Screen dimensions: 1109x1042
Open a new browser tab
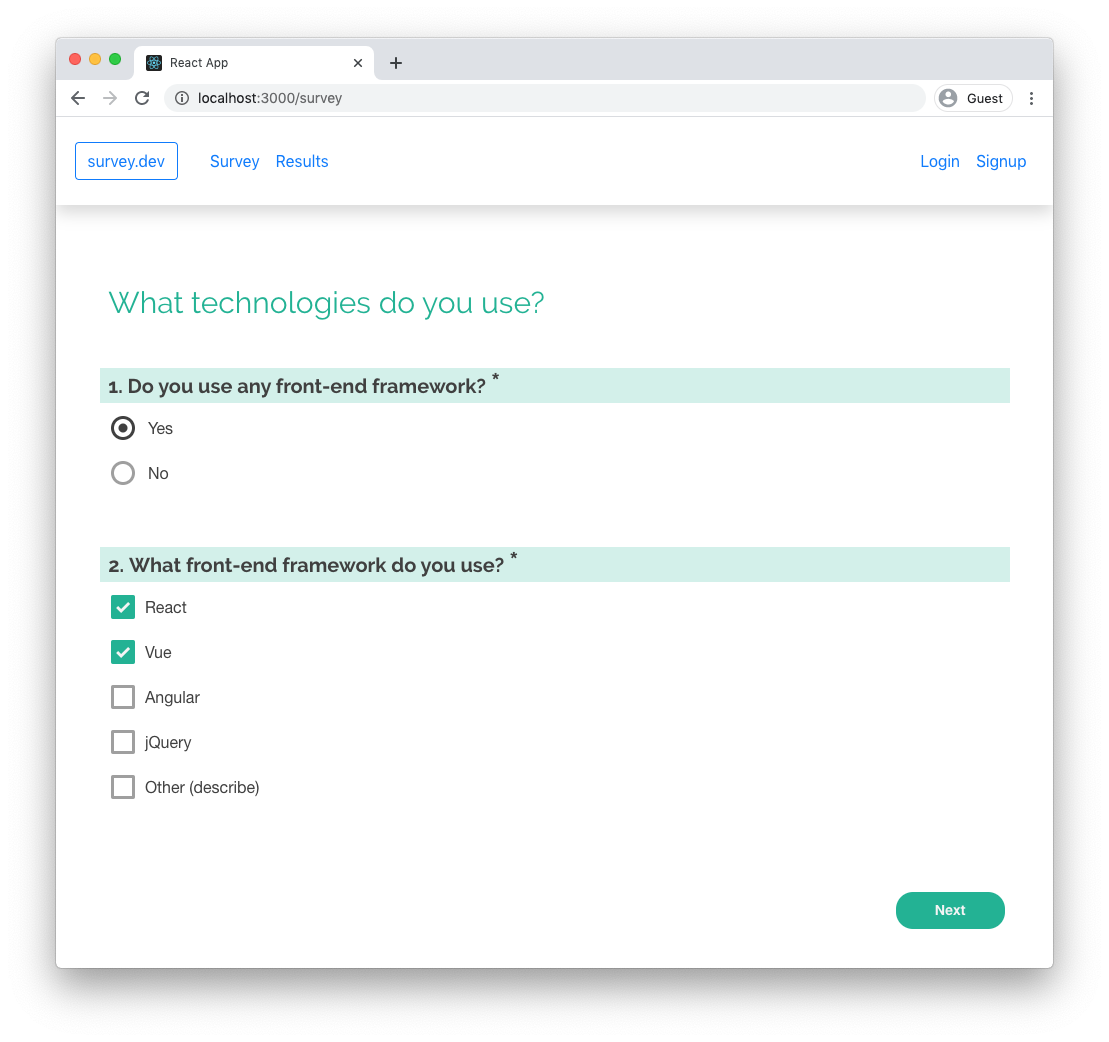pyautogui.click(x=395, y=62)
